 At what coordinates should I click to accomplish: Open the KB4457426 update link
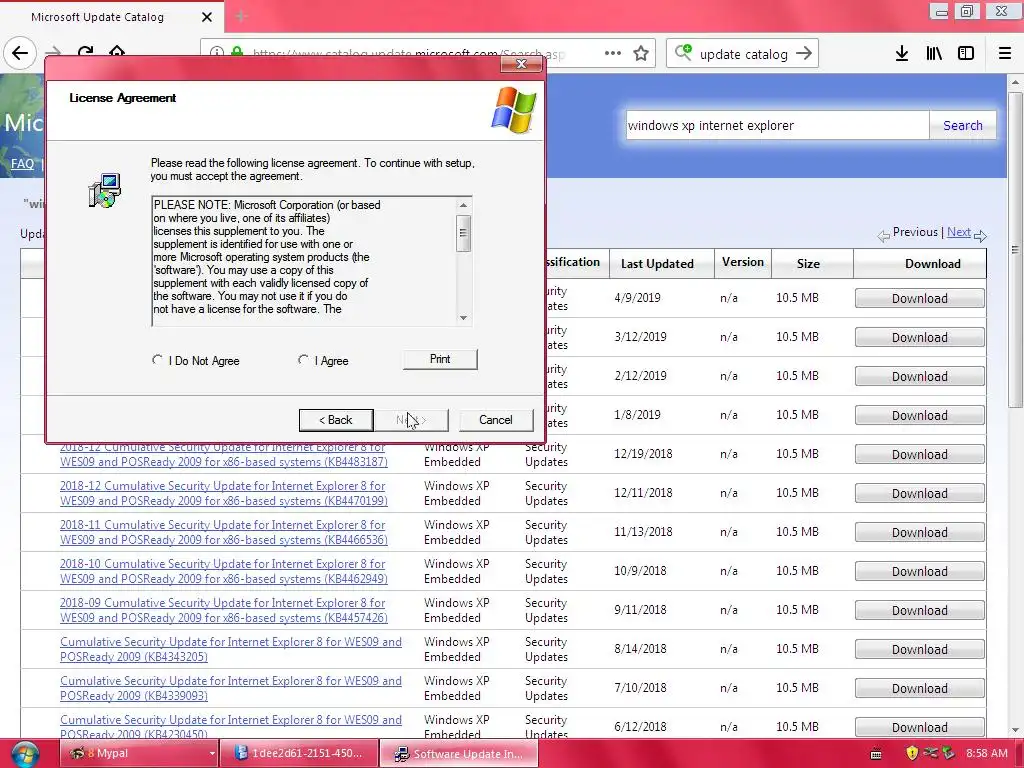pos(223,610)
